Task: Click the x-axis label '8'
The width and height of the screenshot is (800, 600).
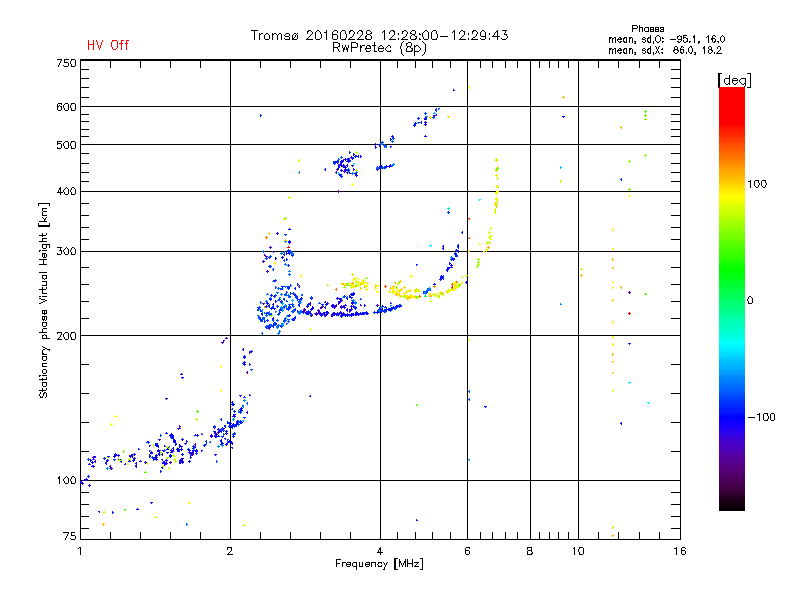Action: pyautogui.click(x=530, y=551)
